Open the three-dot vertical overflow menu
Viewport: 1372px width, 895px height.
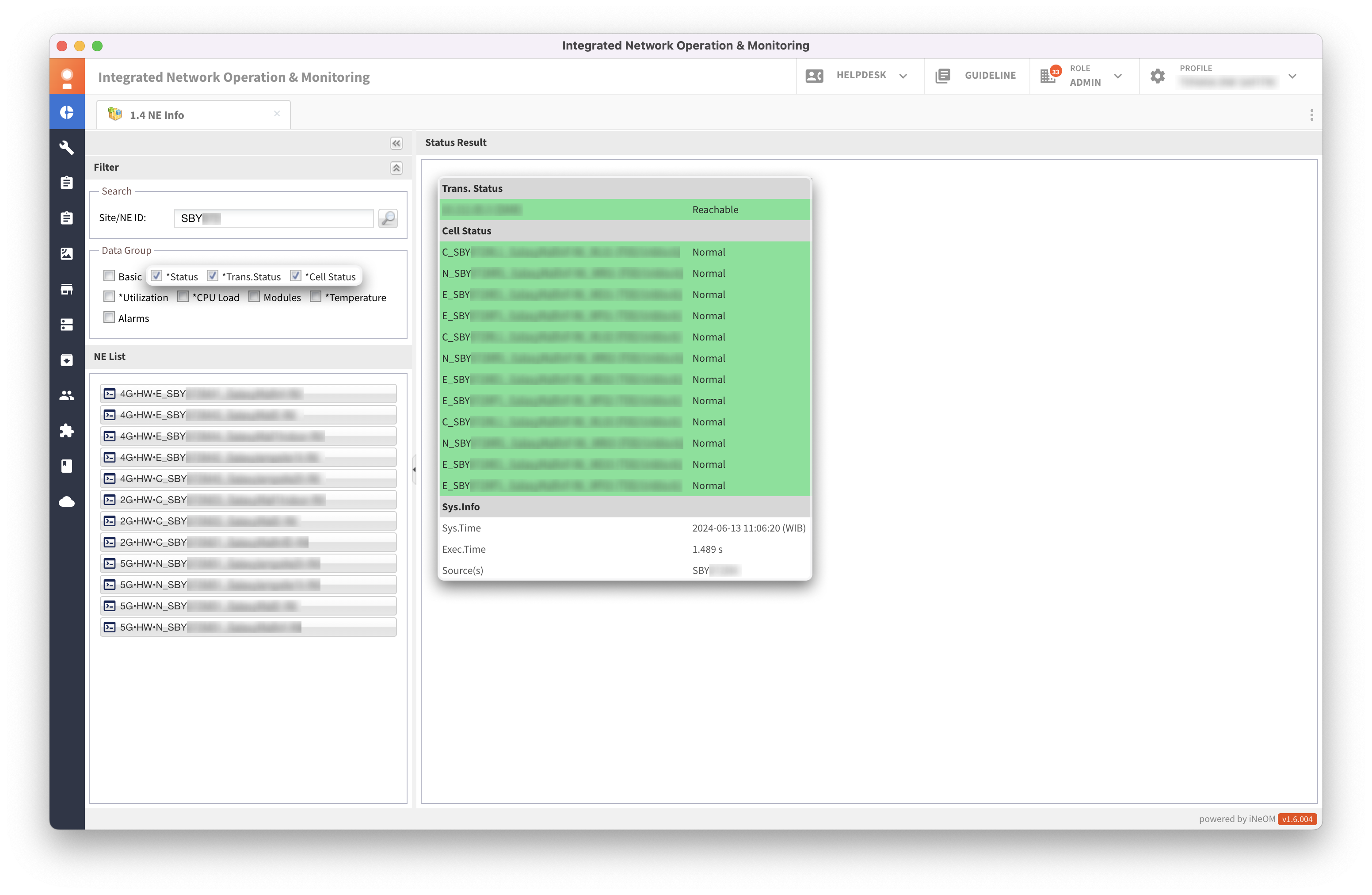click(x=1311, y=115)
